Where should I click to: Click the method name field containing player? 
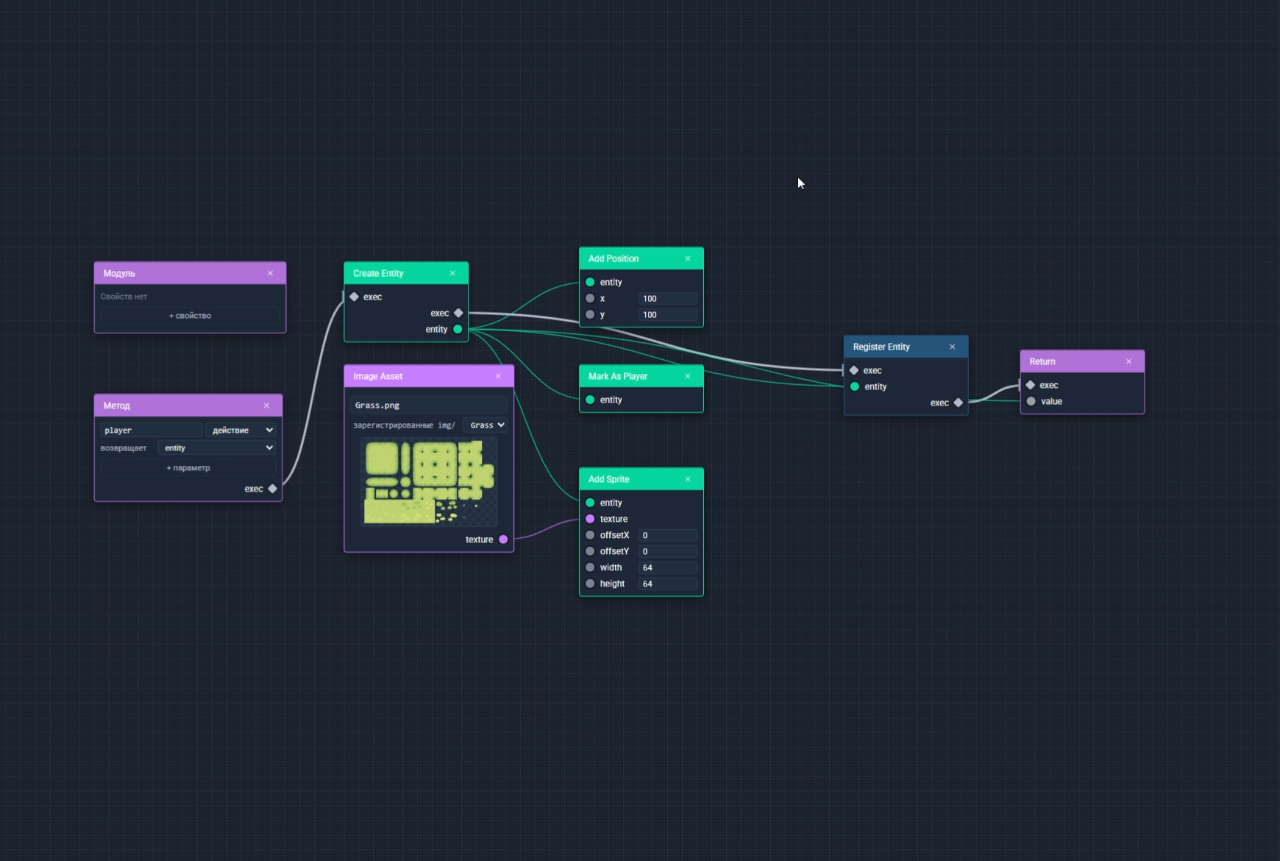coord(151,430)
